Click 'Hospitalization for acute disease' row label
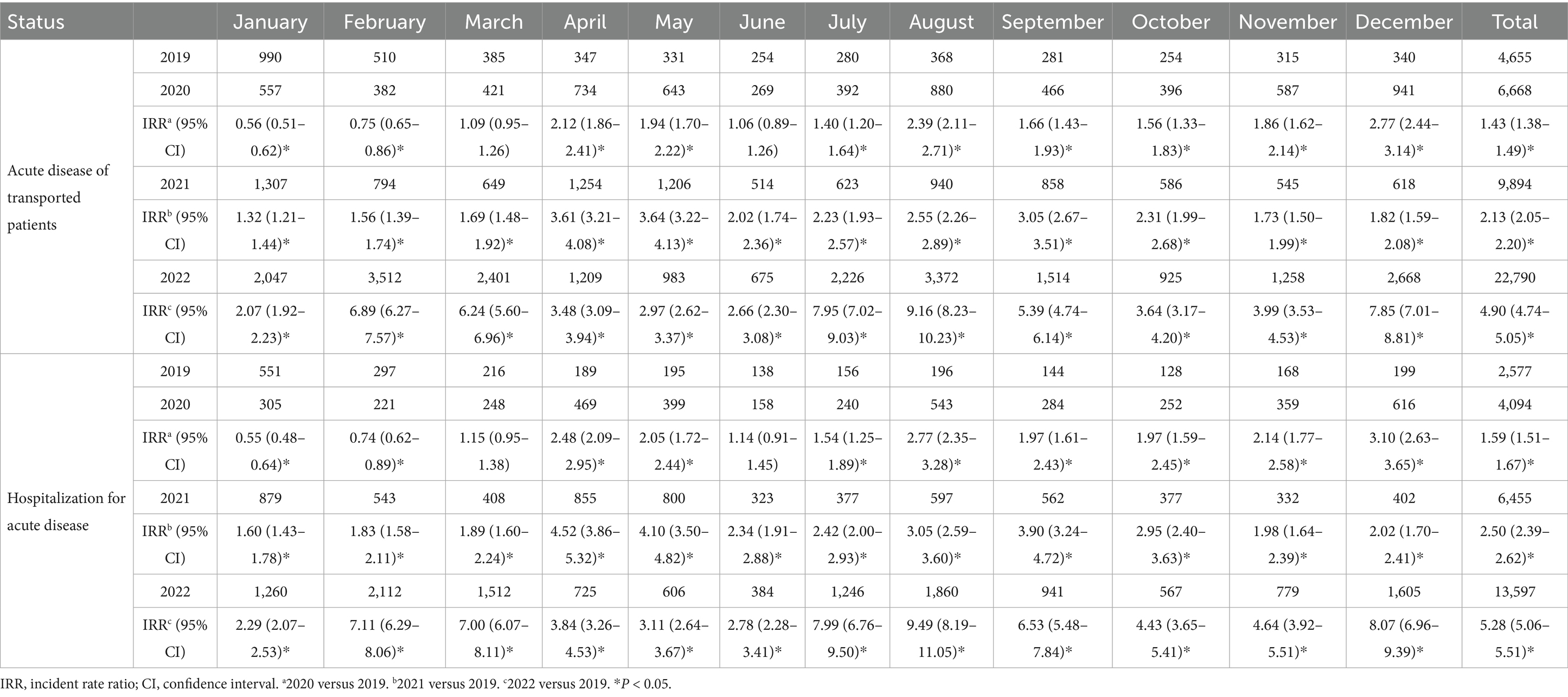Viewport: 1568px width, 697px height. (x=66, y=511)
